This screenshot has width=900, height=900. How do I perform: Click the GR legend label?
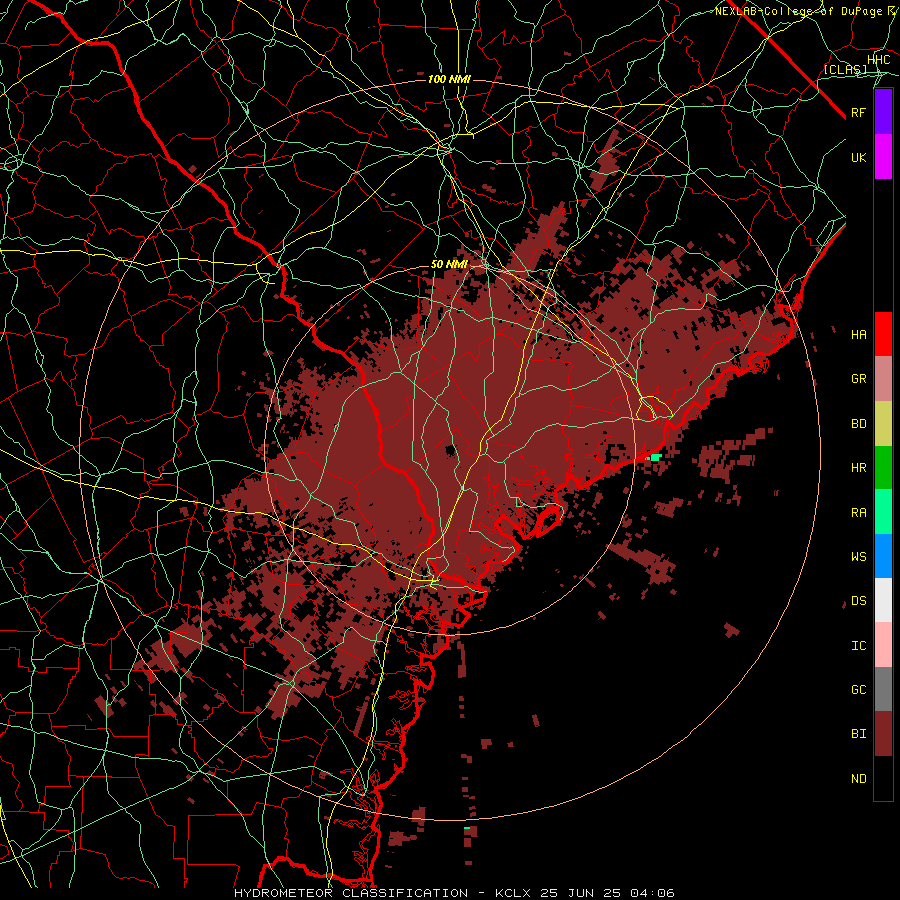pyautogui.click(x=859, y=379)
